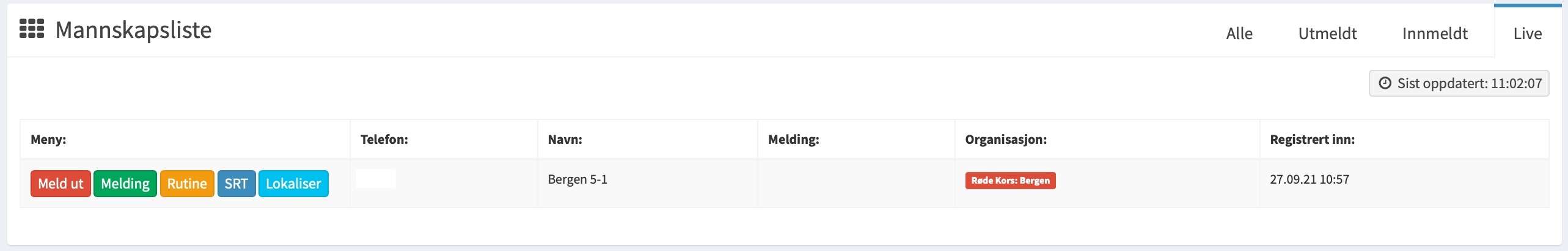Click the Navn column header

point(565,140)
